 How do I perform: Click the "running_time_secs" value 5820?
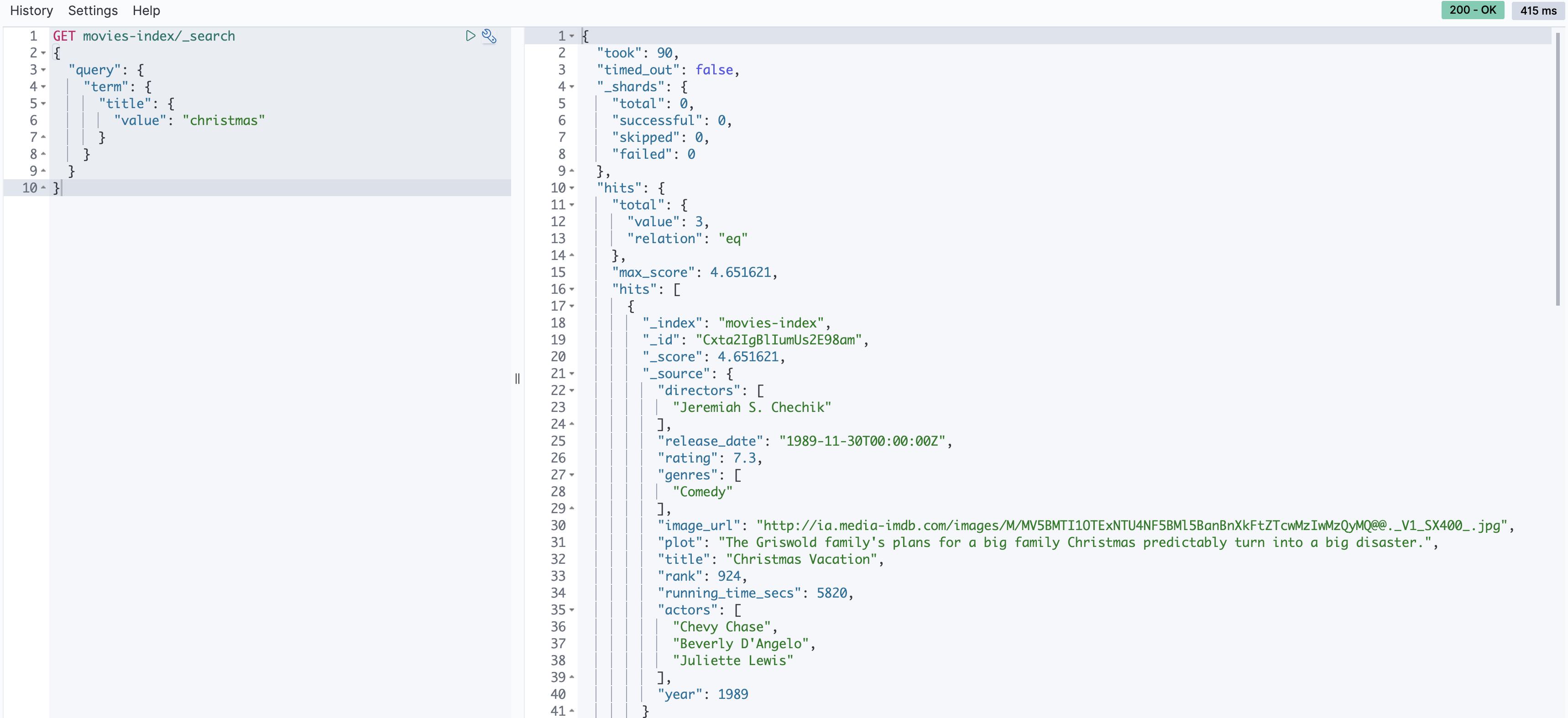tap(831, 593)
